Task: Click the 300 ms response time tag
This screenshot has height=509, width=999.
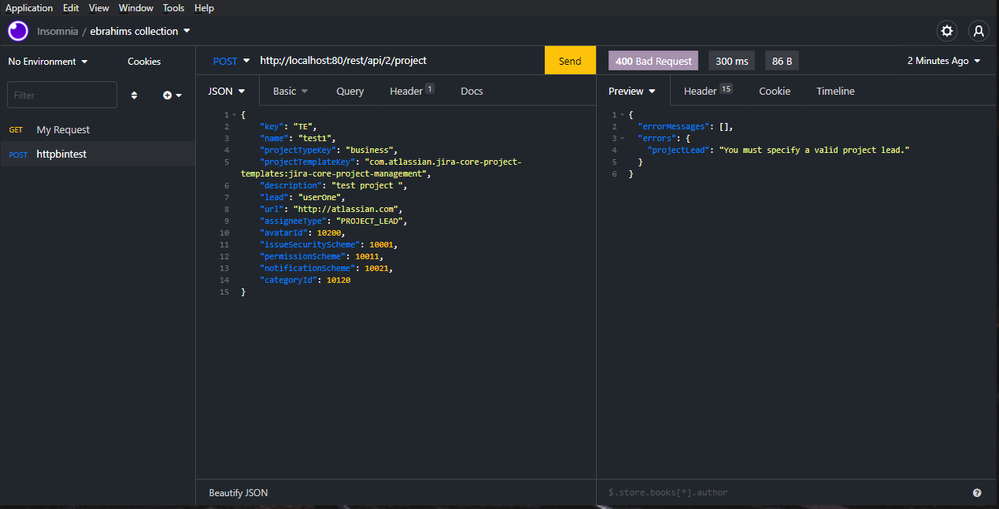Action: [x=732, y=61]
